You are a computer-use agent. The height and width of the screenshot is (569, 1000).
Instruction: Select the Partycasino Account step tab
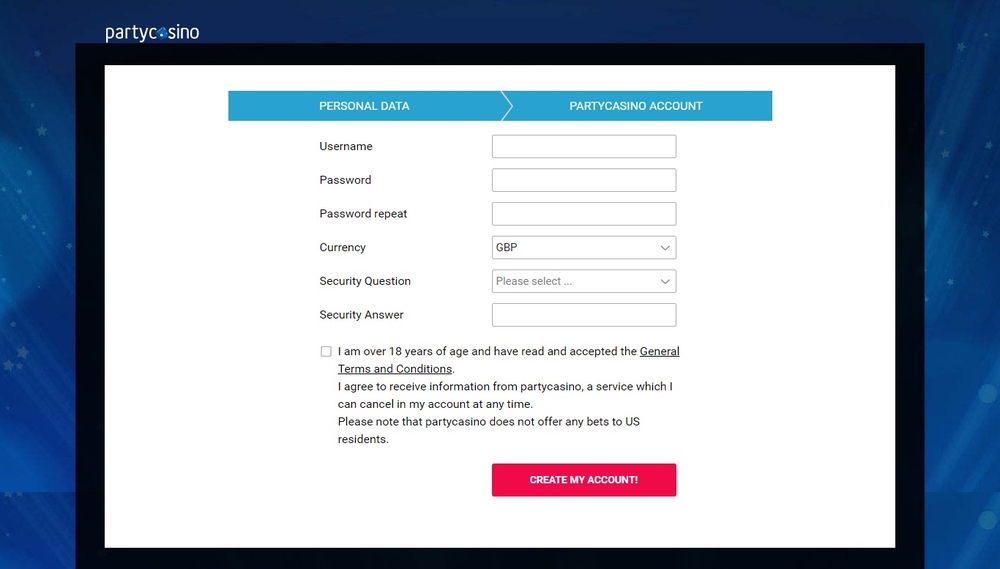[x=636, y=106]
